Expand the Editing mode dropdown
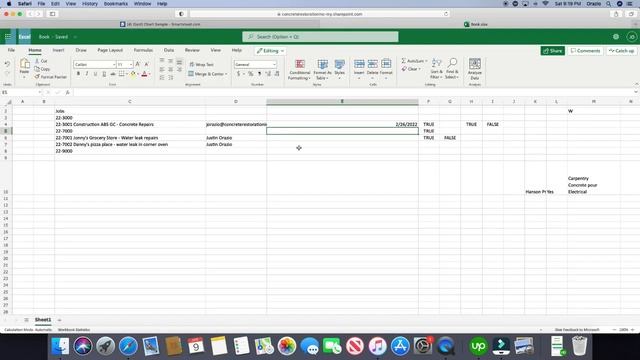Screen dimensions: 640x360 (x=270, y=51)
